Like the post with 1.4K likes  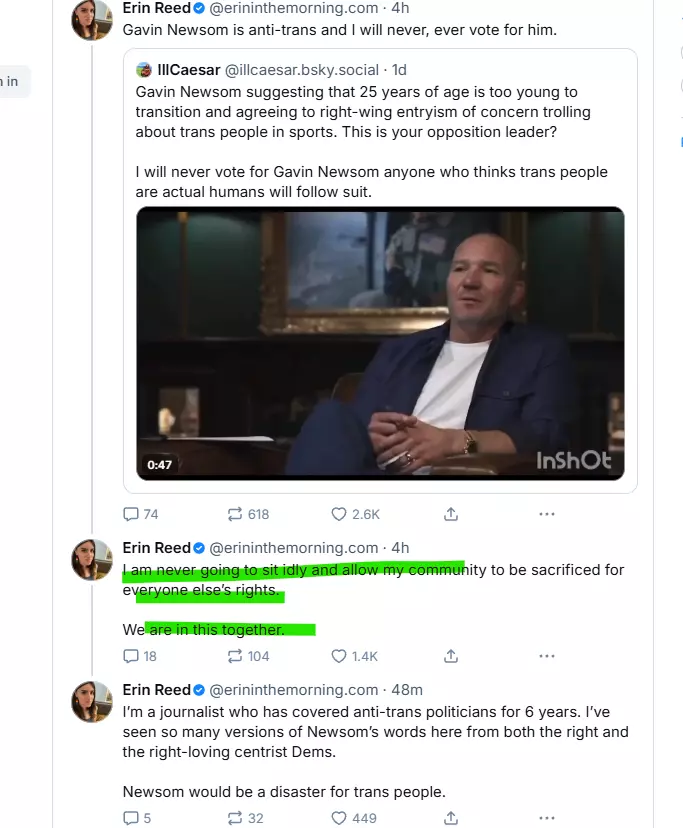[339, 656]
